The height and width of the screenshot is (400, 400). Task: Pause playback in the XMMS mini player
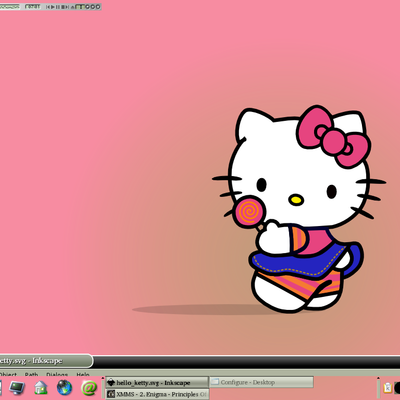click(58, 7)
